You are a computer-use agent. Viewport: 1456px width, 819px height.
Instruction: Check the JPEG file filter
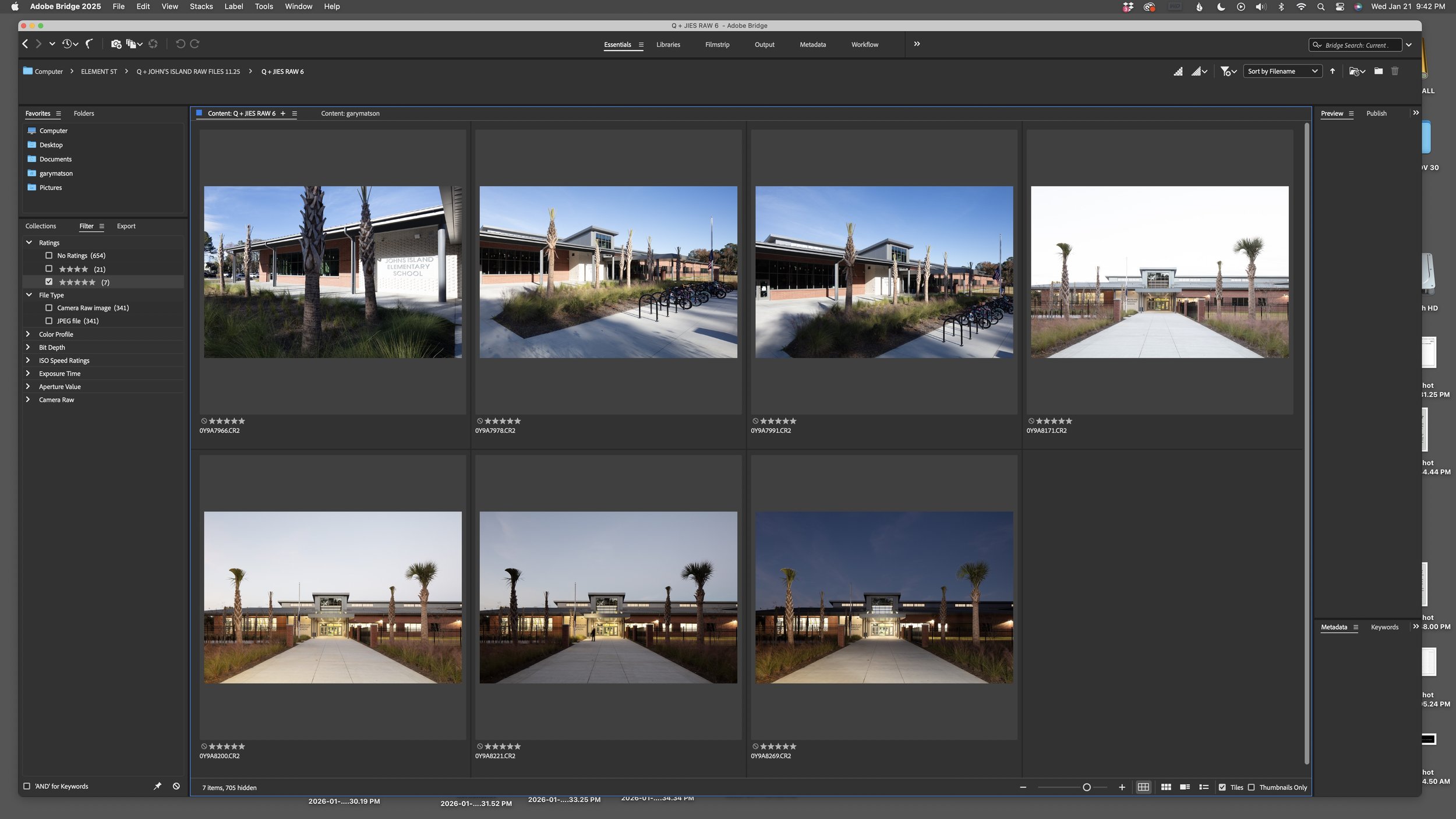pos(49,321)
